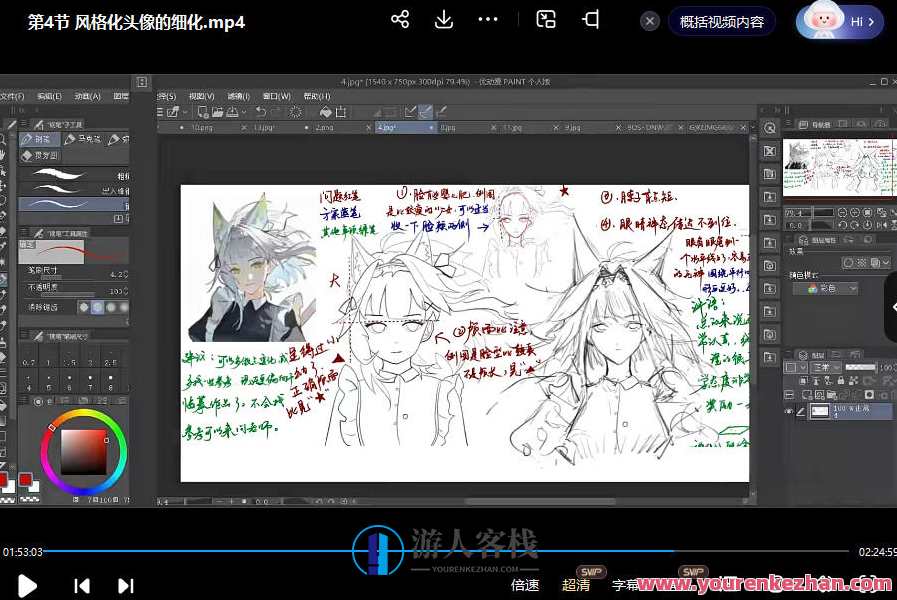
Task: Open the 倍速 playback speed menu
Action: point(525,585)
